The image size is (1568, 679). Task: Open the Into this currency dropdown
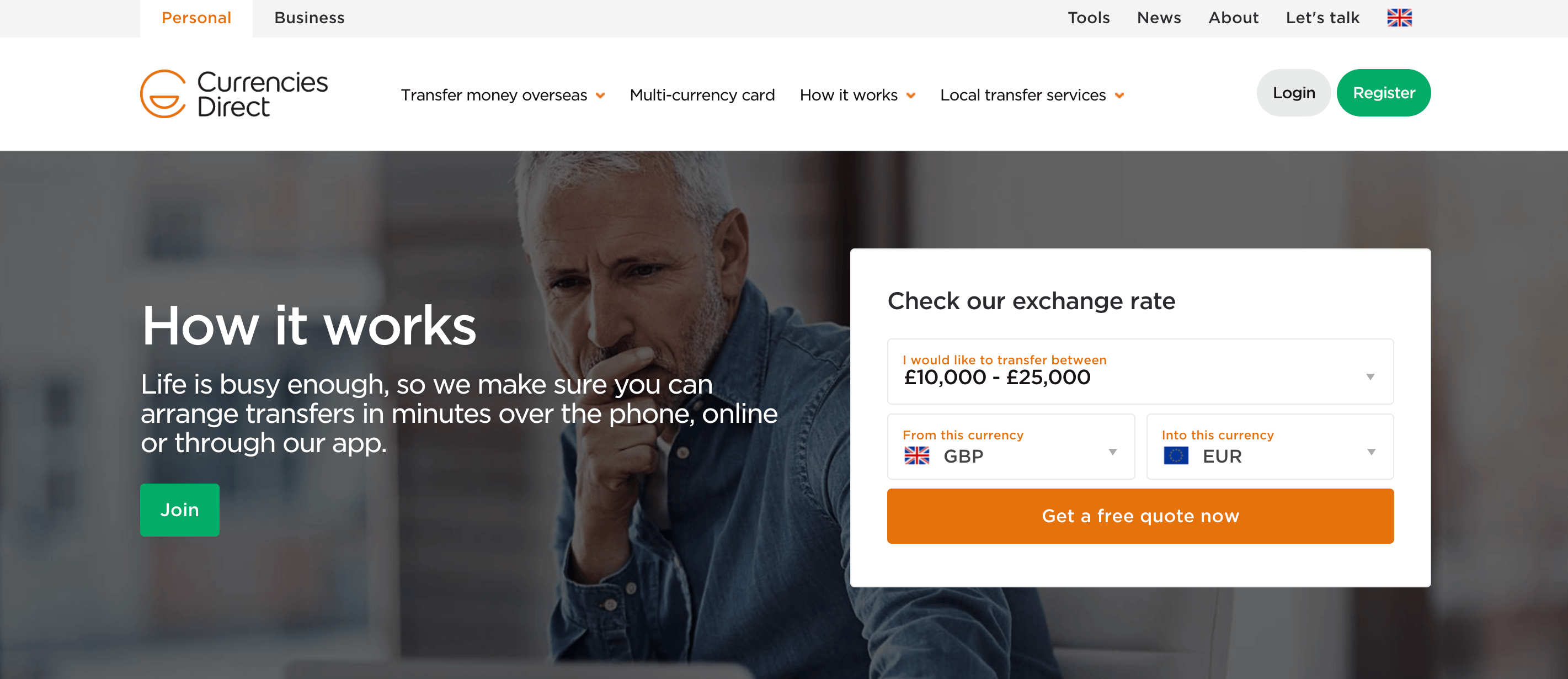(1270, 447)
